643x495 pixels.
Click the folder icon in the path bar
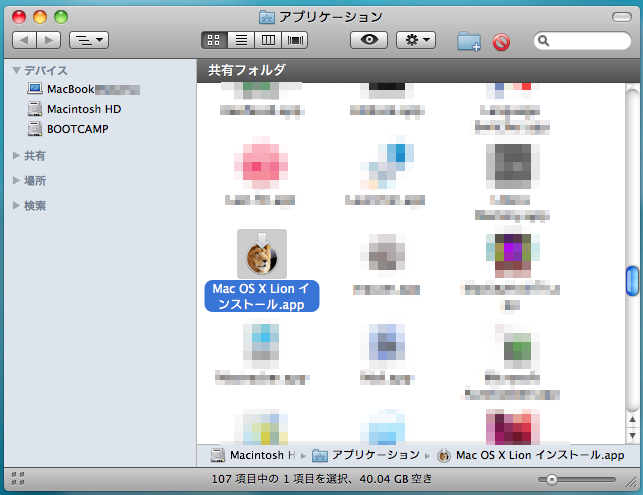pos(320,455)
